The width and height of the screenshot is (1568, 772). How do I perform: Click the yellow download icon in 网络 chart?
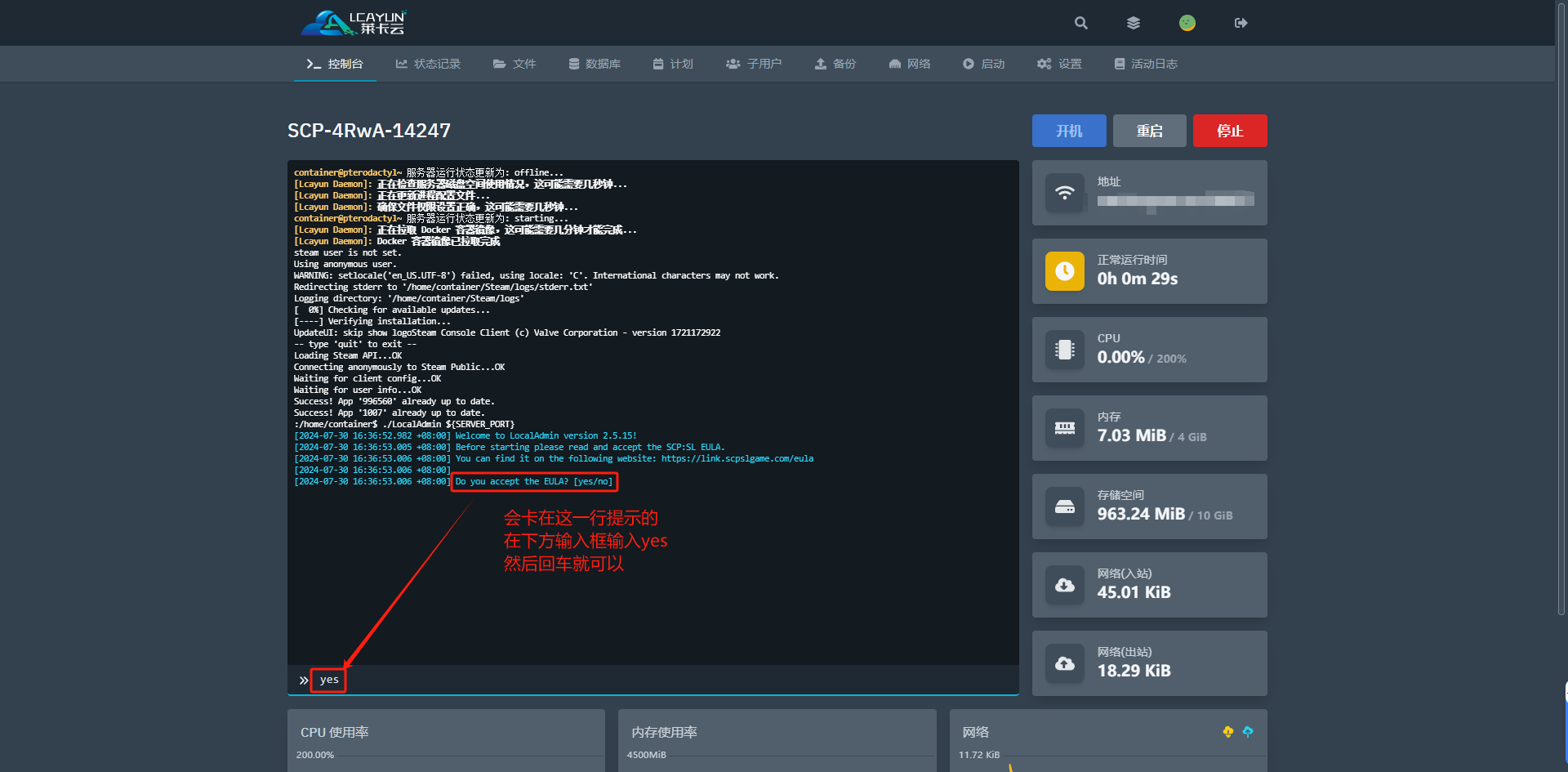click(x=1228, y=732)
